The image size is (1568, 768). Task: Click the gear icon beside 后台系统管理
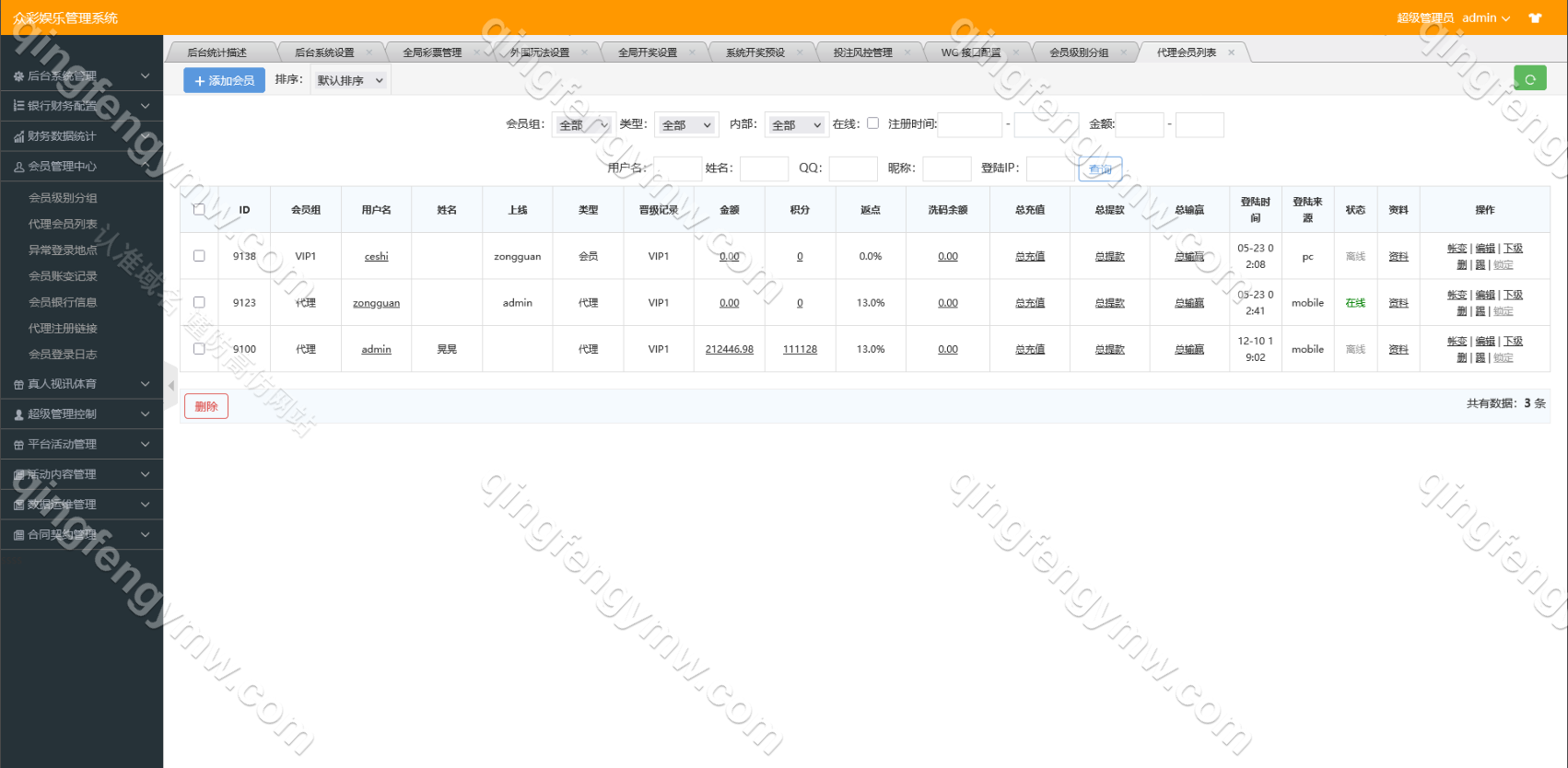(x=18, y=76)
